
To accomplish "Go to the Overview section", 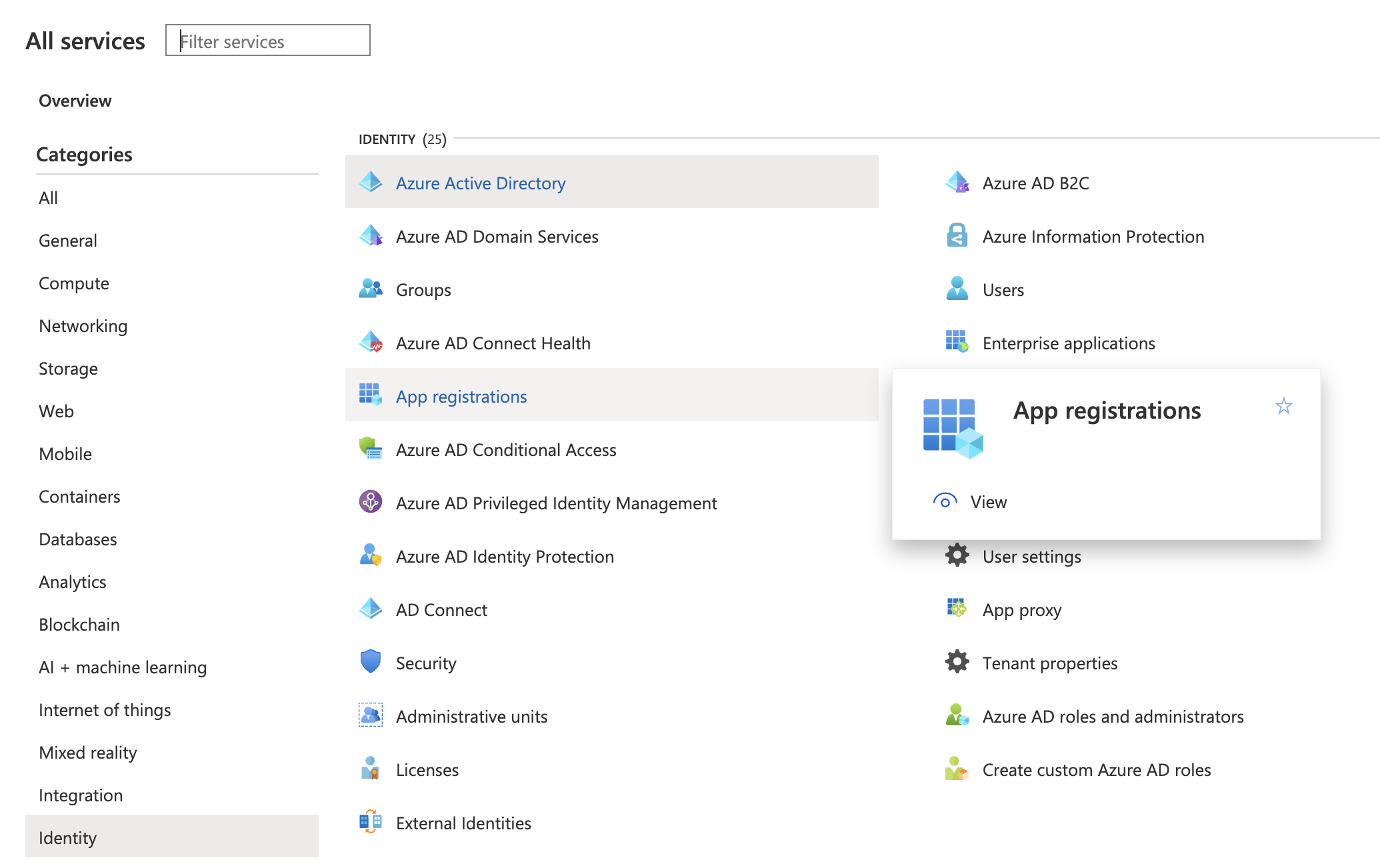I will pyautogui.click(x=75, y=101).
